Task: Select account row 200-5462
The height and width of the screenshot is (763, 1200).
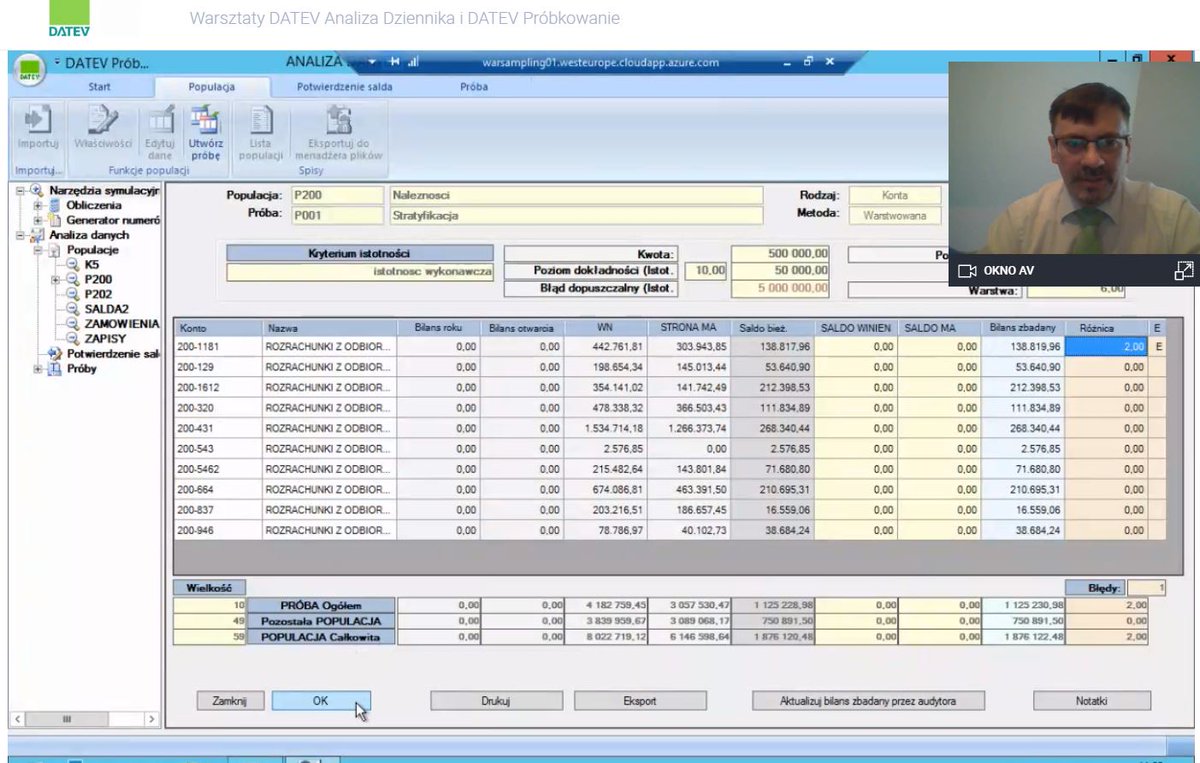Action: (x=668, y=469)
